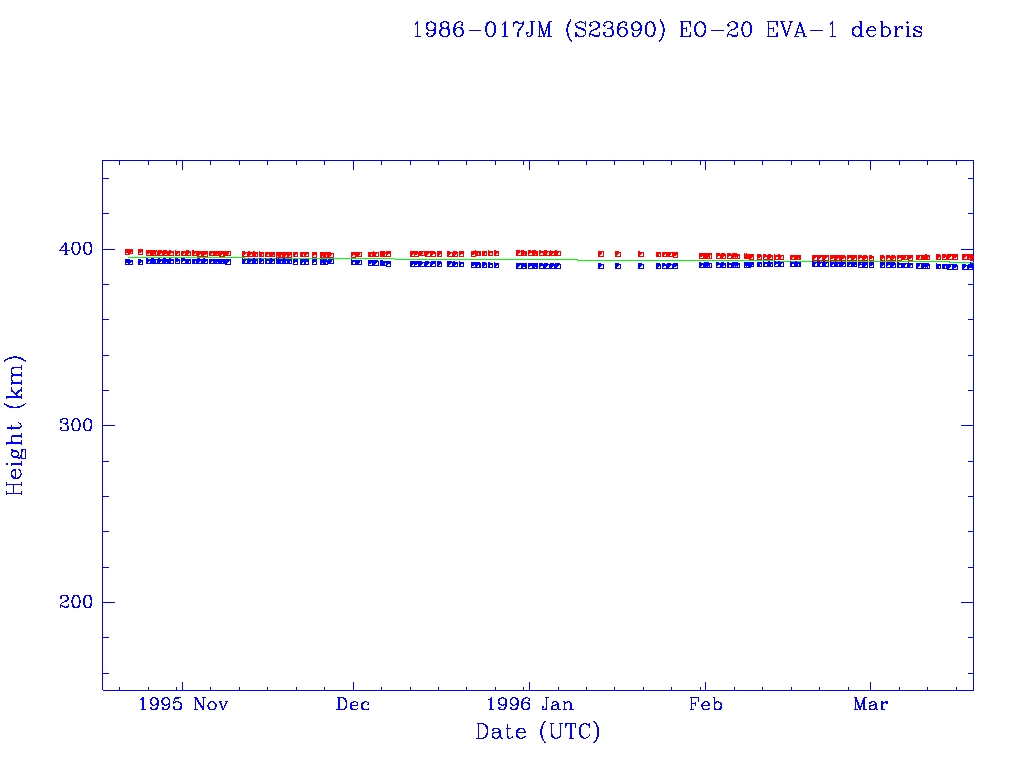Pick the rightmost red data marker
1024x768 pixels.
point(969,257)
